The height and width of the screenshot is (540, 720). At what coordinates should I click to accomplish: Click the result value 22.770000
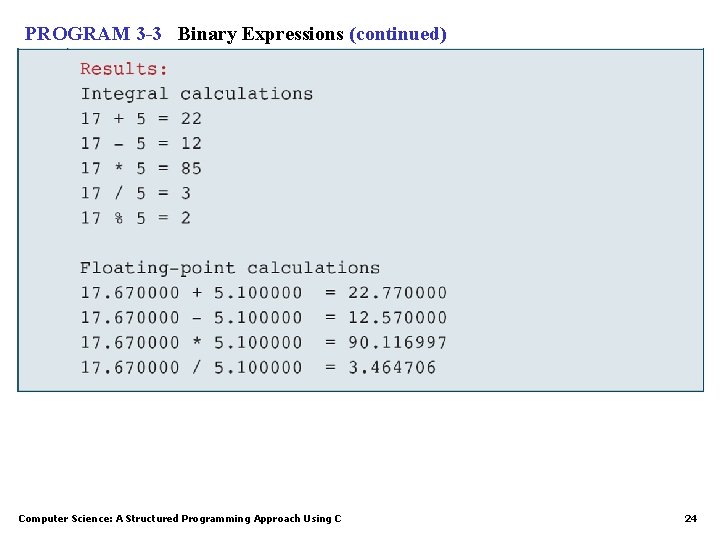(x=397, y=293)
